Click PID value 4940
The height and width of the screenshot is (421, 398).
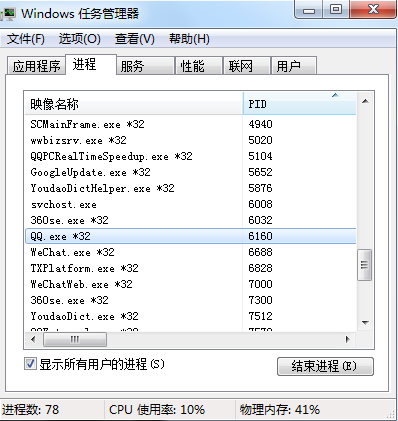click(x=260, y=124)
